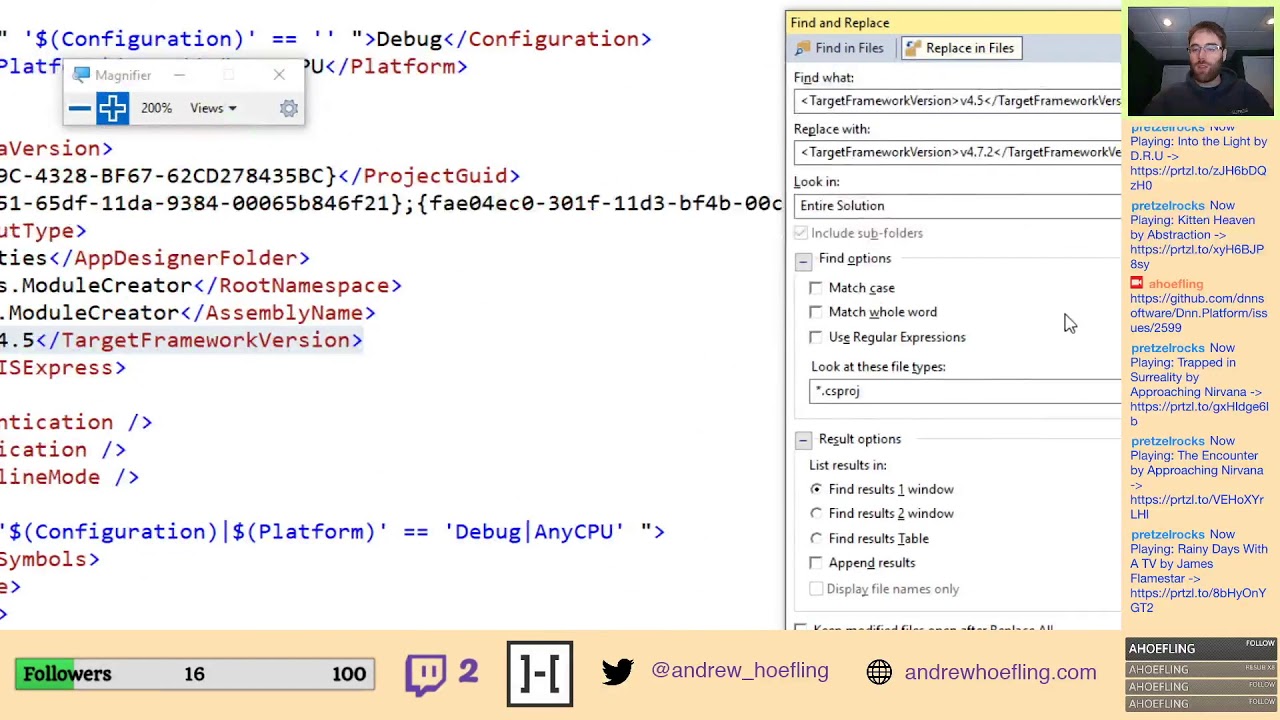
Task: Click the Magnifier zoom out minus button
Action: click(x=80, y=108)
